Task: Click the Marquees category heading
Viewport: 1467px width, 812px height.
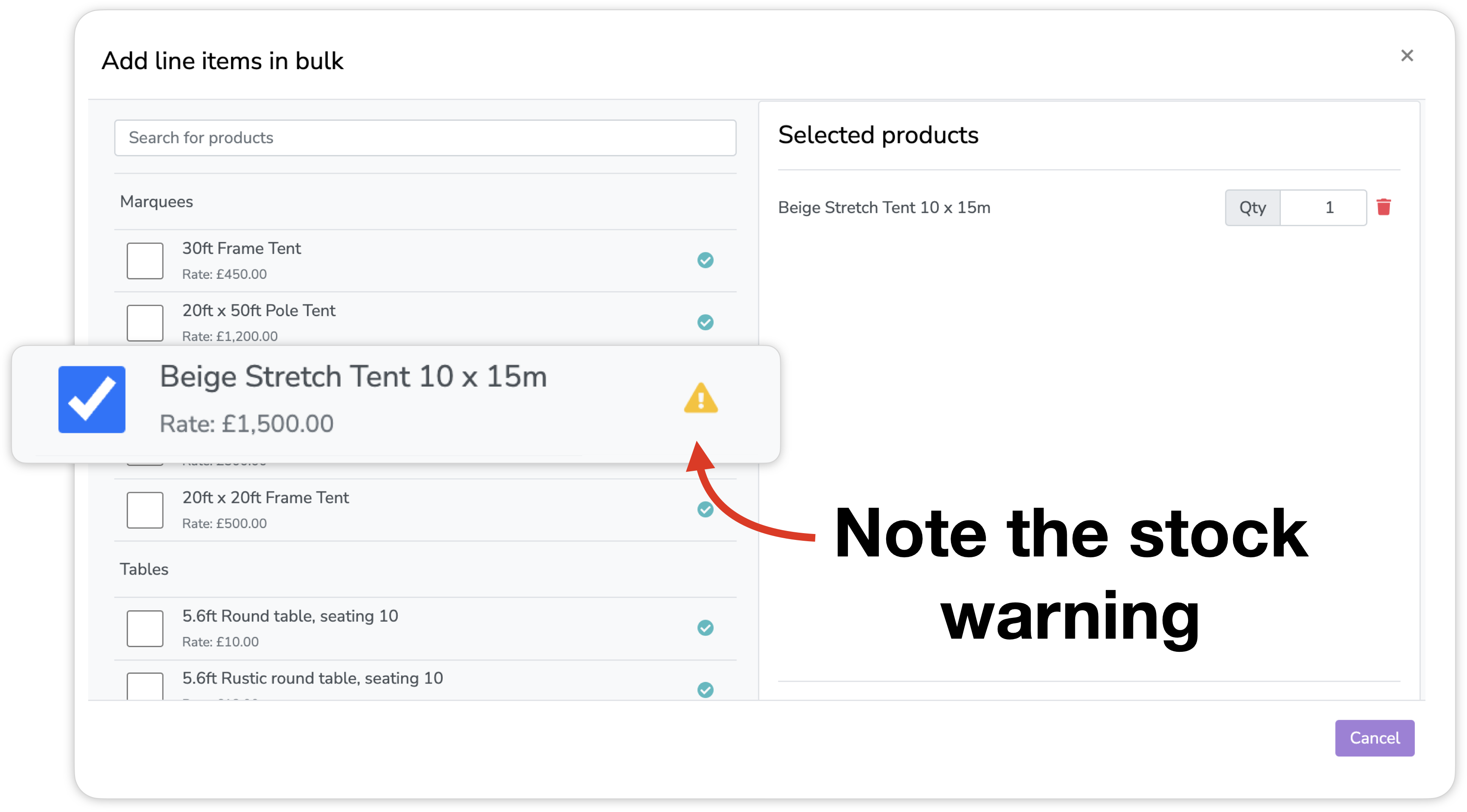Action: pos(156,202)
